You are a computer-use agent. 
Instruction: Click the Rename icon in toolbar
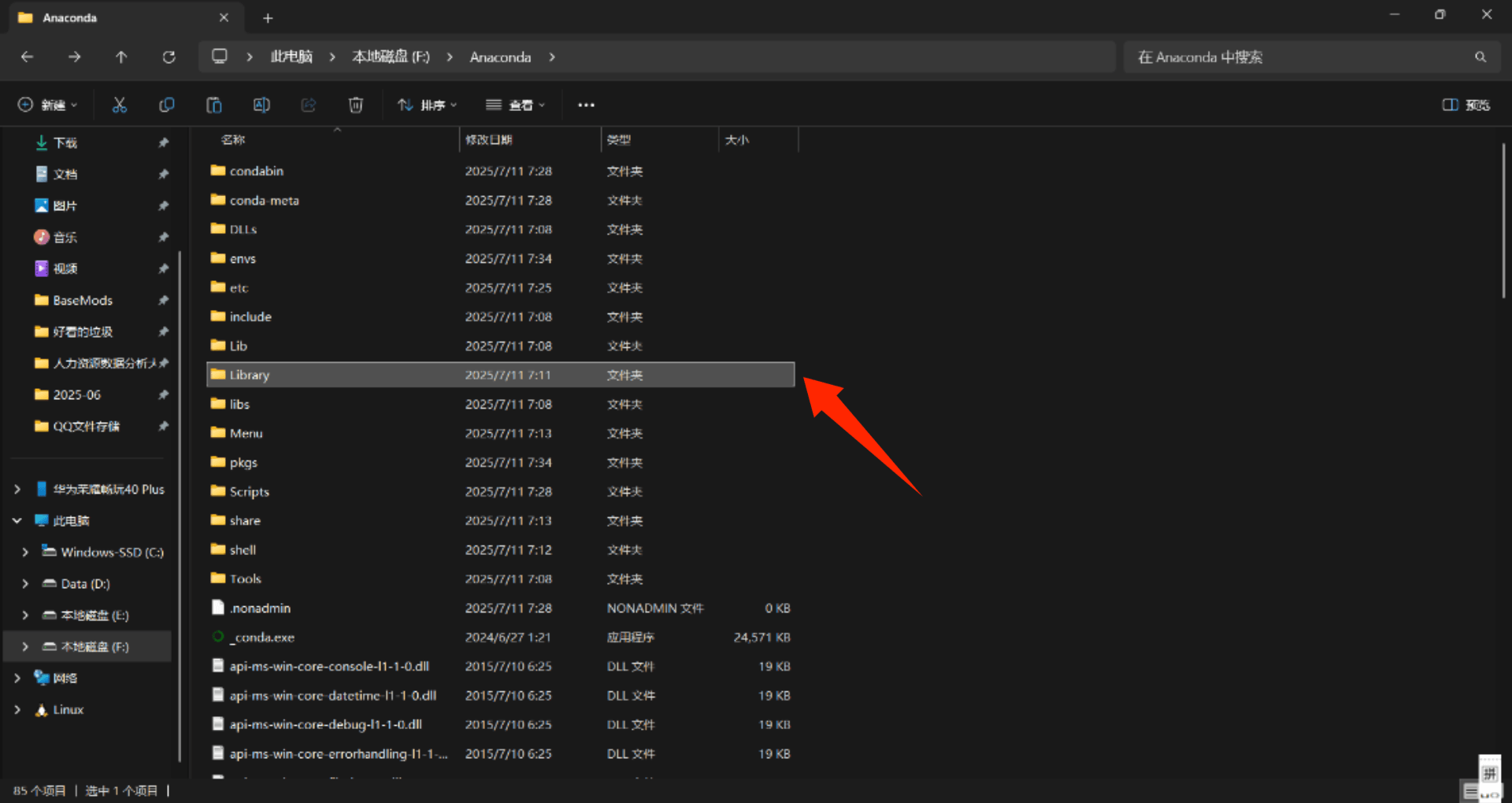pyautogui.click(x=261, y=105)
